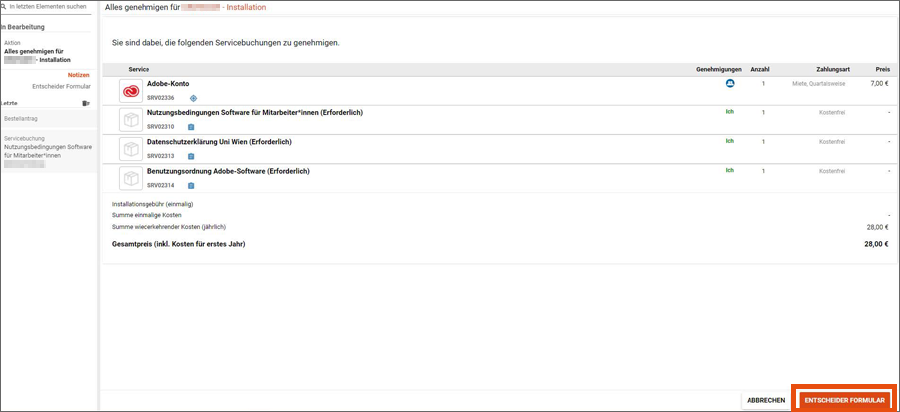900x412 pixels.
Task: Click 'Ich' approval for Datenschutzerklärung Uni Wien
Action: tap(729, 141)
